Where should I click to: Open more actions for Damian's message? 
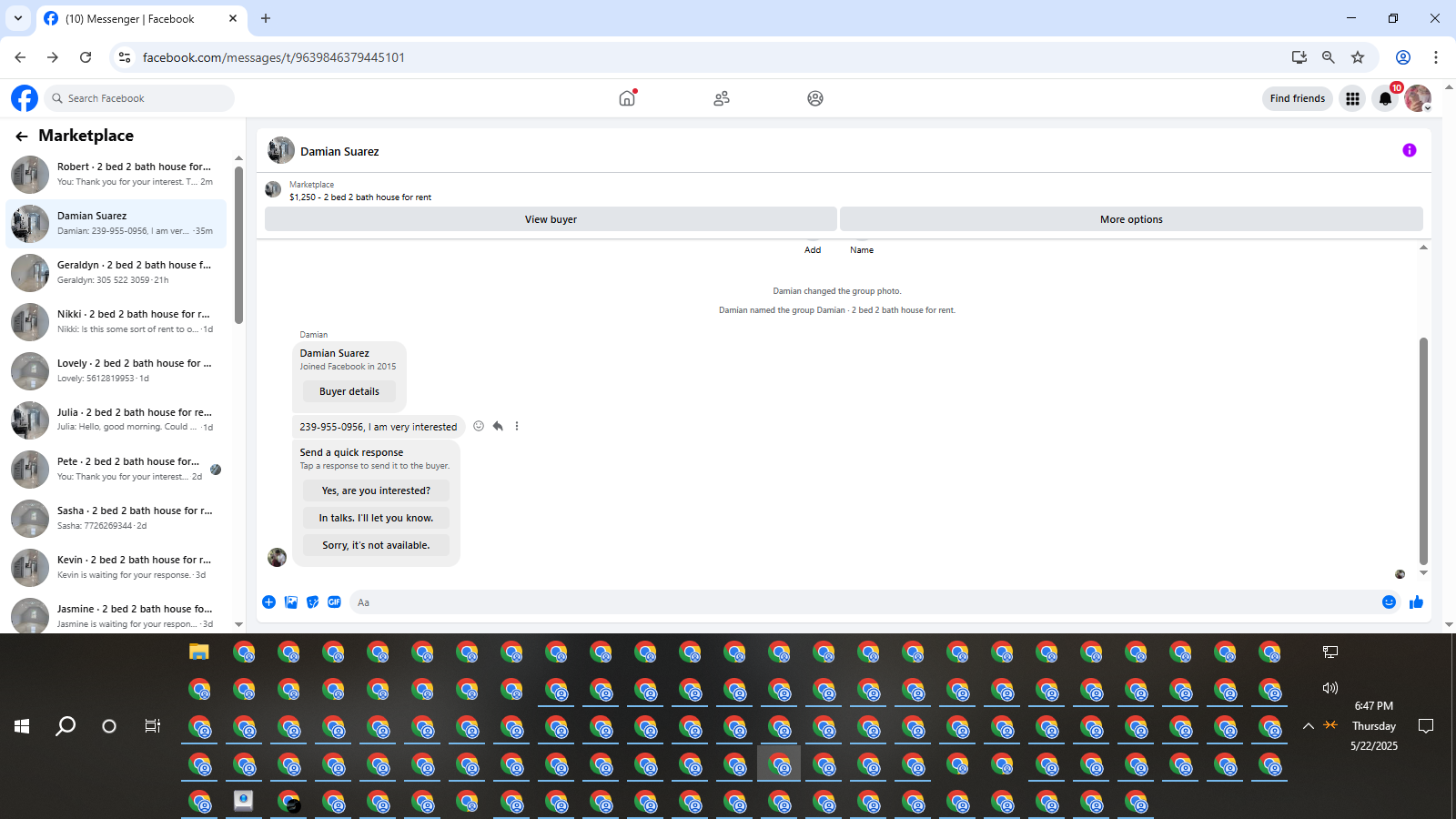[517, 426]
